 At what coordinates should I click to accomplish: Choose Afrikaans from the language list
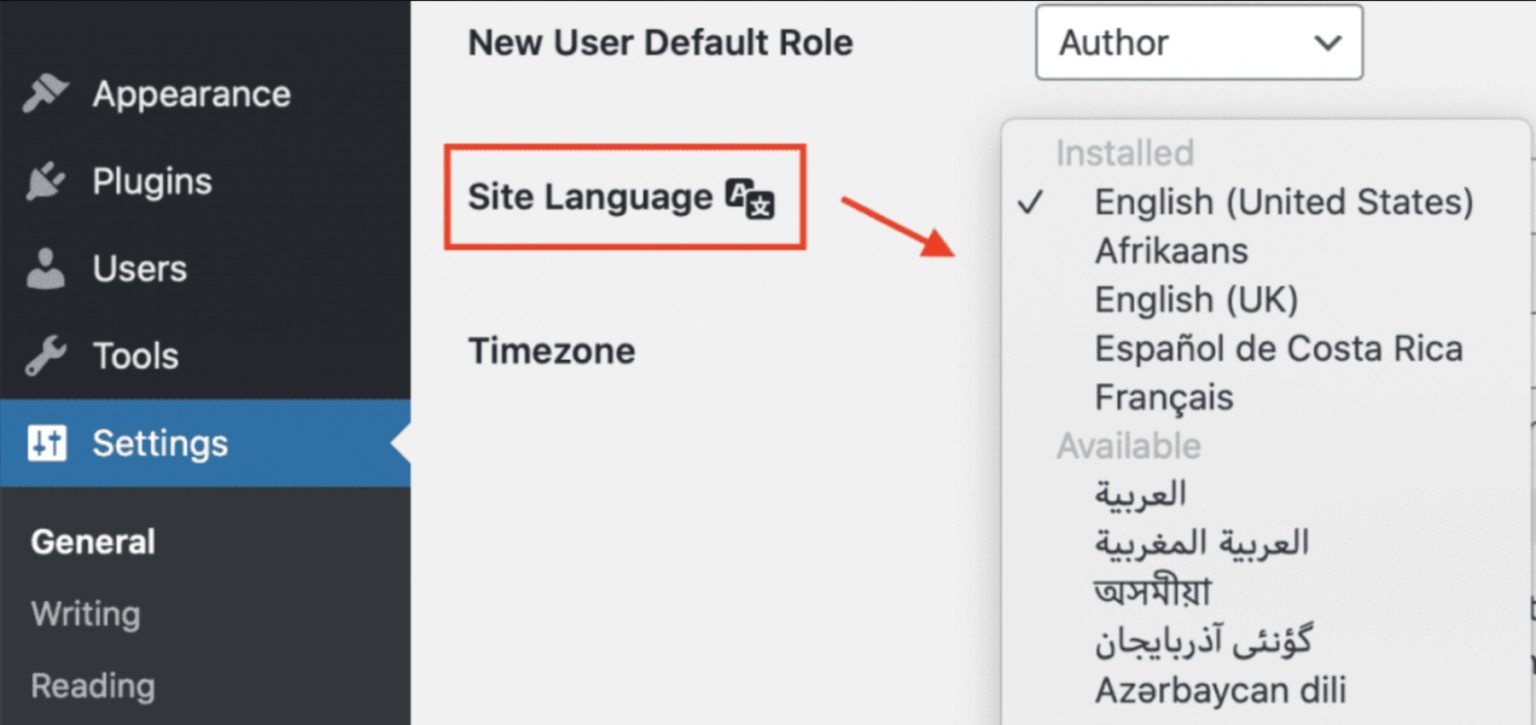click(1170, 251)
